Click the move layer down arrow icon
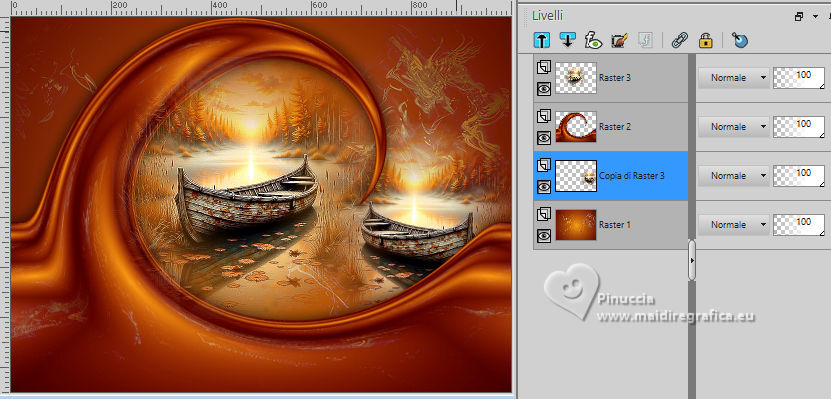 (569, 40)
